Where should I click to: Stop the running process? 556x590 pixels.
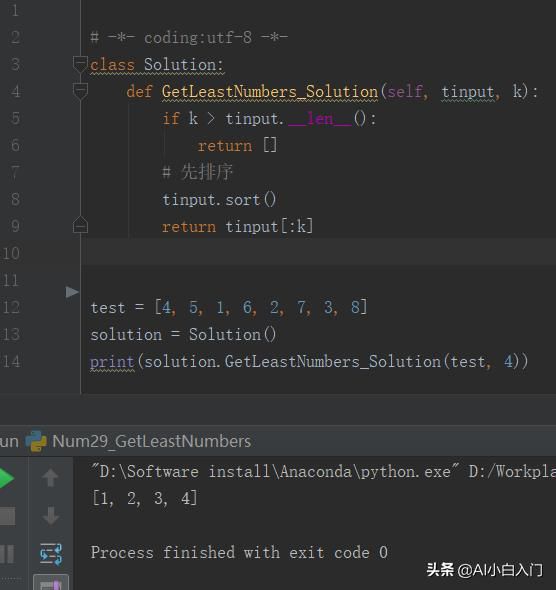pos(7,516)
